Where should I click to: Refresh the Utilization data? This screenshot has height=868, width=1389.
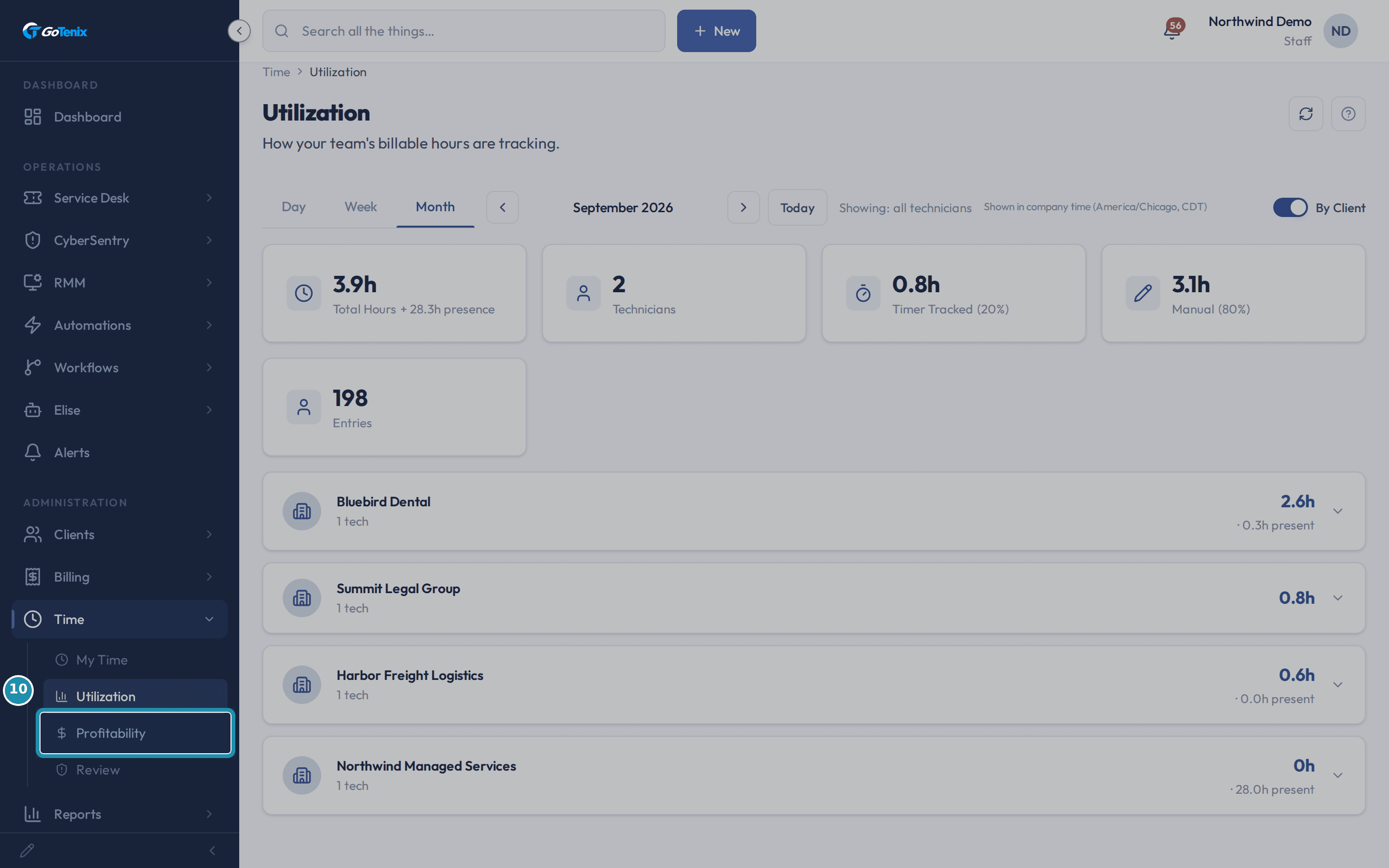click(x=1306, y=114)
